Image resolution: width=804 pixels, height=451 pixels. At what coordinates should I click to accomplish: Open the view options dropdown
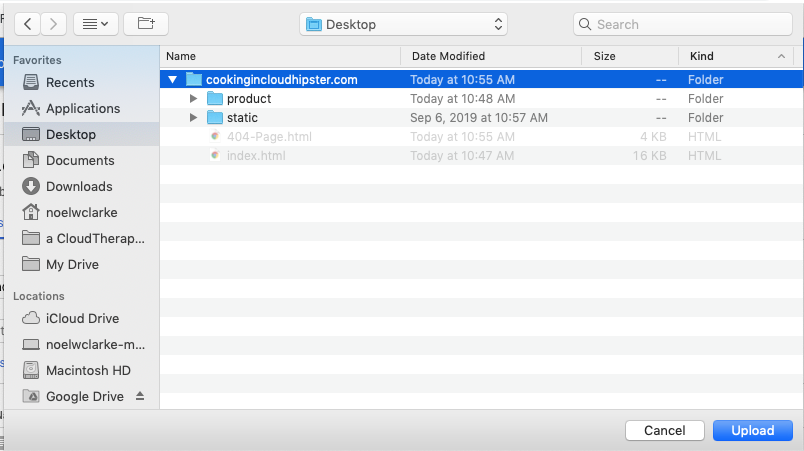click(96, 23)
